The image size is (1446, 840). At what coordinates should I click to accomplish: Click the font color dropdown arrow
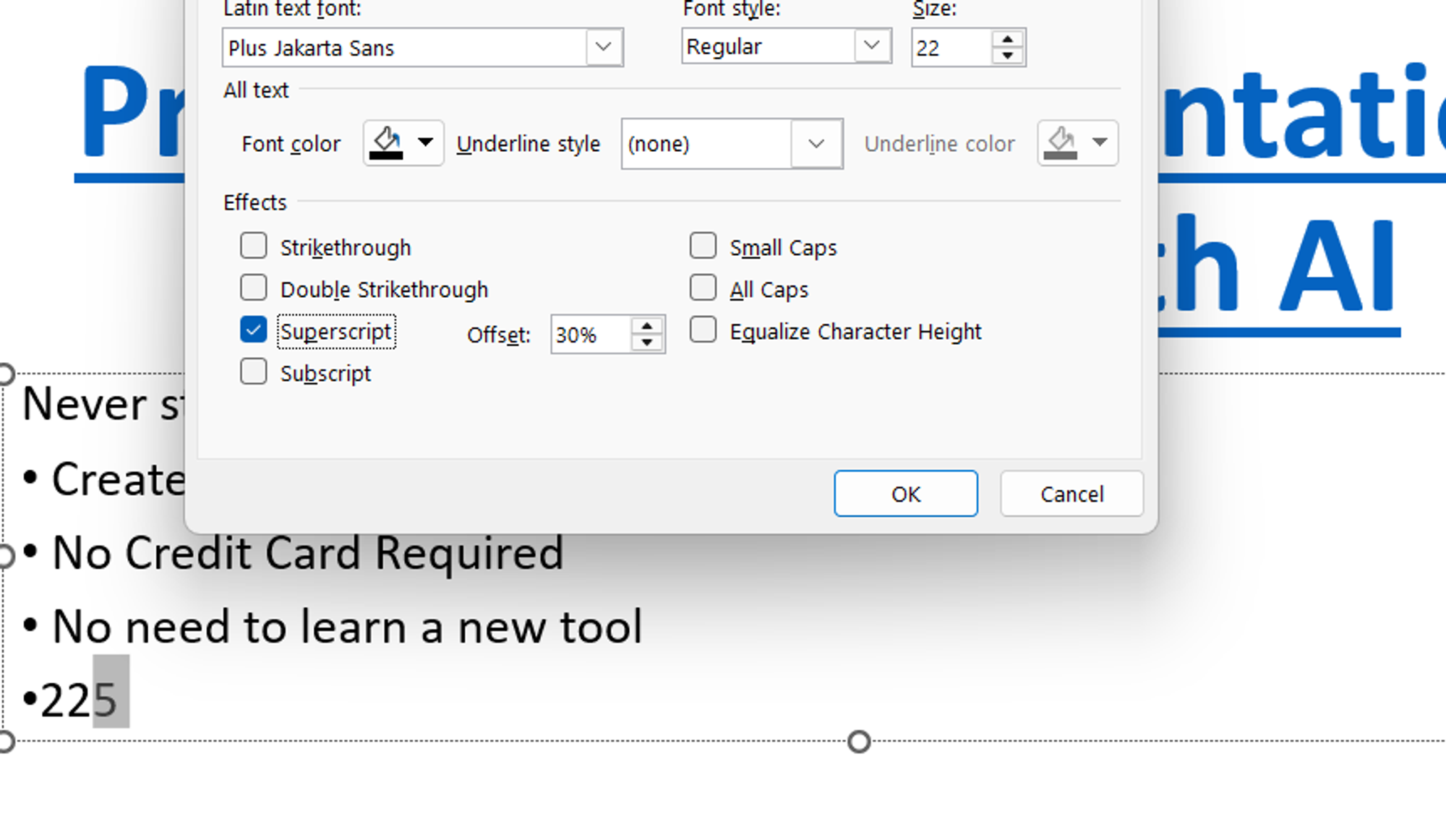425,143
